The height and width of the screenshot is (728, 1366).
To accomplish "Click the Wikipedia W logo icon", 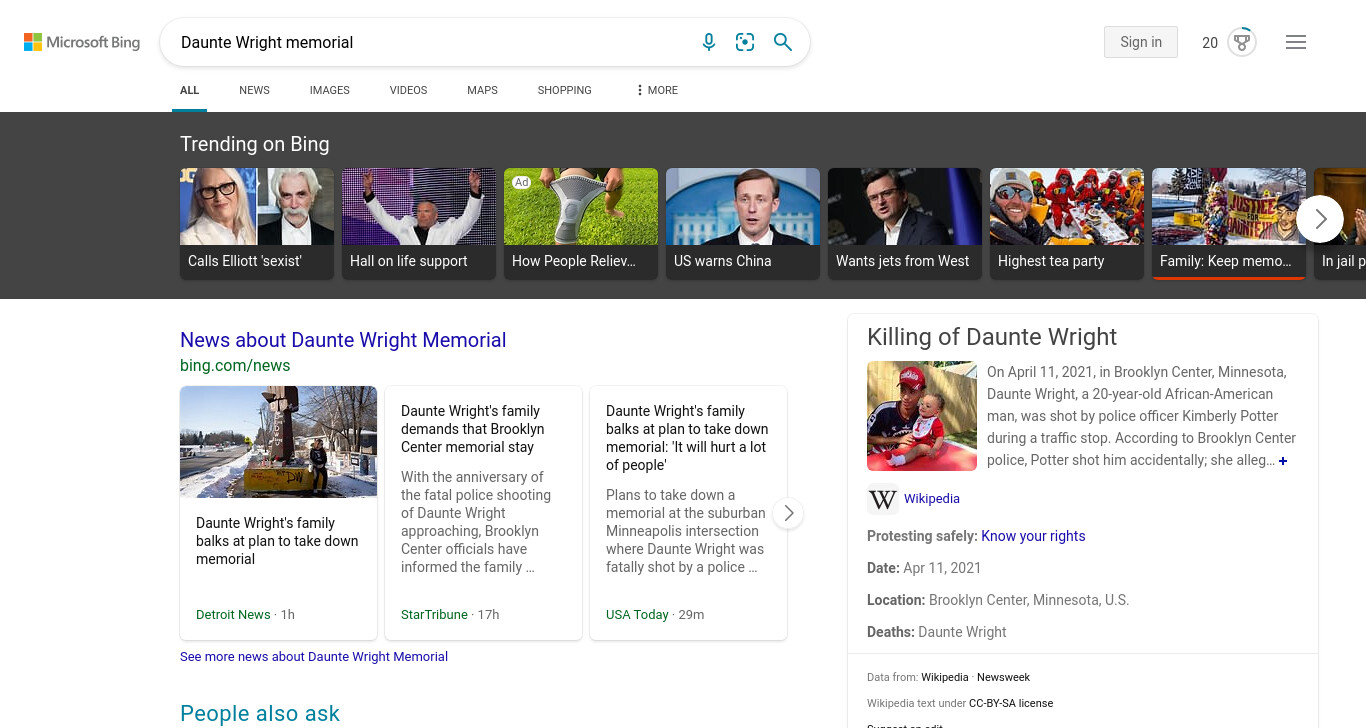I will point(883,499).
